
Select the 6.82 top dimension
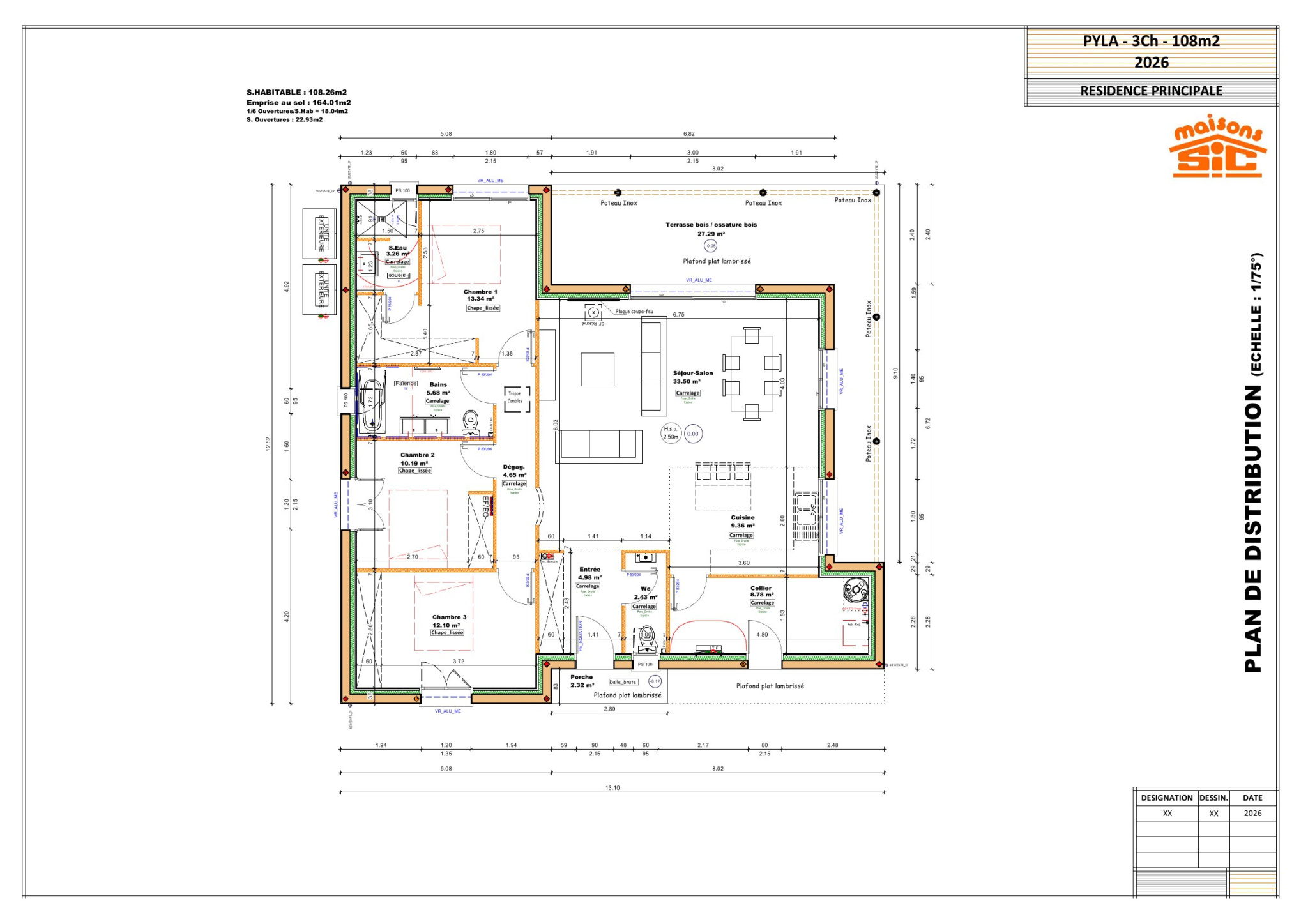(688, 134)
